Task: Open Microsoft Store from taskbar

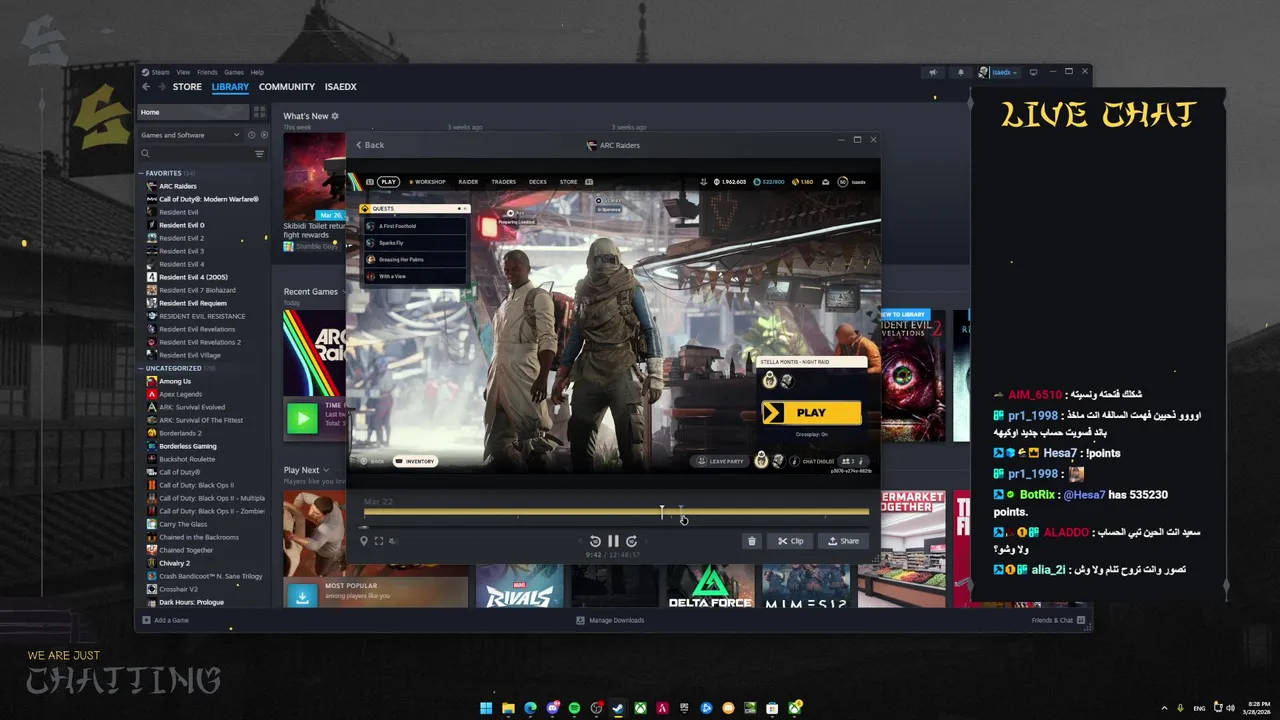Action: point(772,708)
